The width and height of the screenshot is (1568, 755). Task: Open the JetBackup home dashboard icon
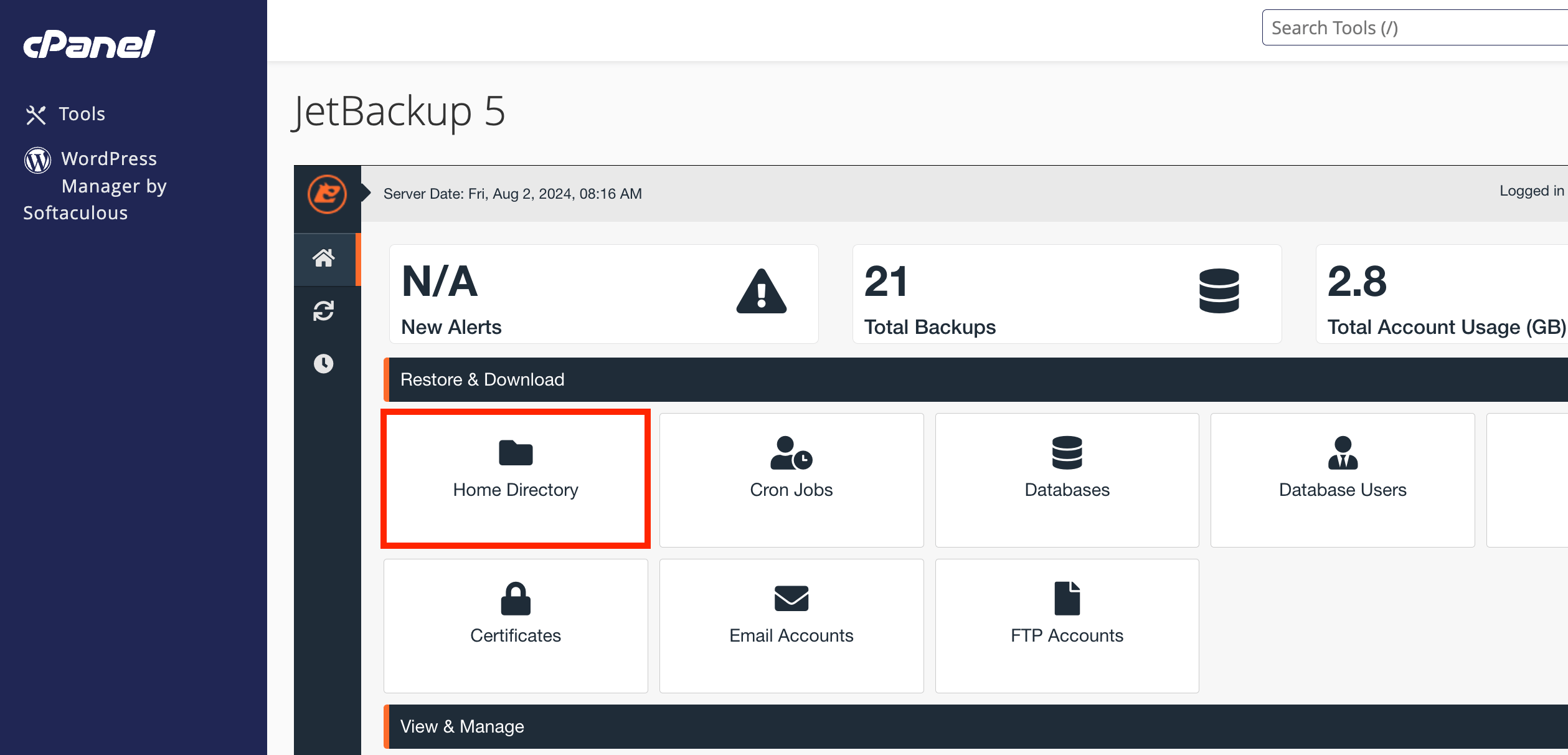pyautogui.click(x=324, y=258)
